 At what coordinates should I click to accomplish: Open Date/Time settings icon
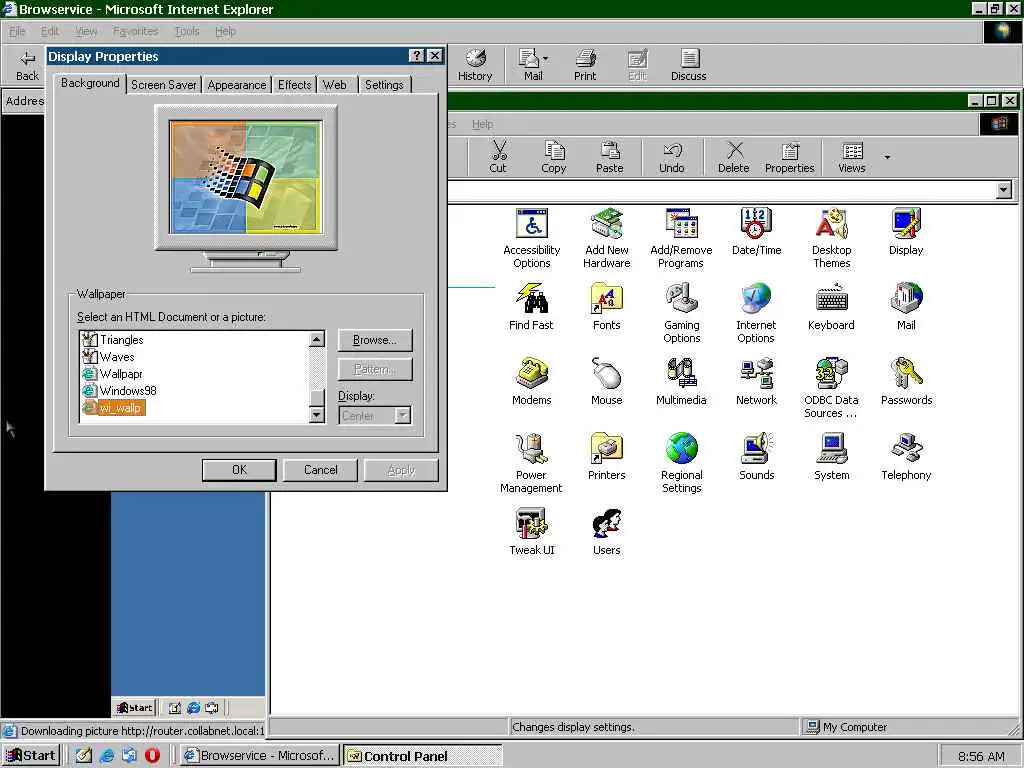pyautogui.click(x=756, y=231)
